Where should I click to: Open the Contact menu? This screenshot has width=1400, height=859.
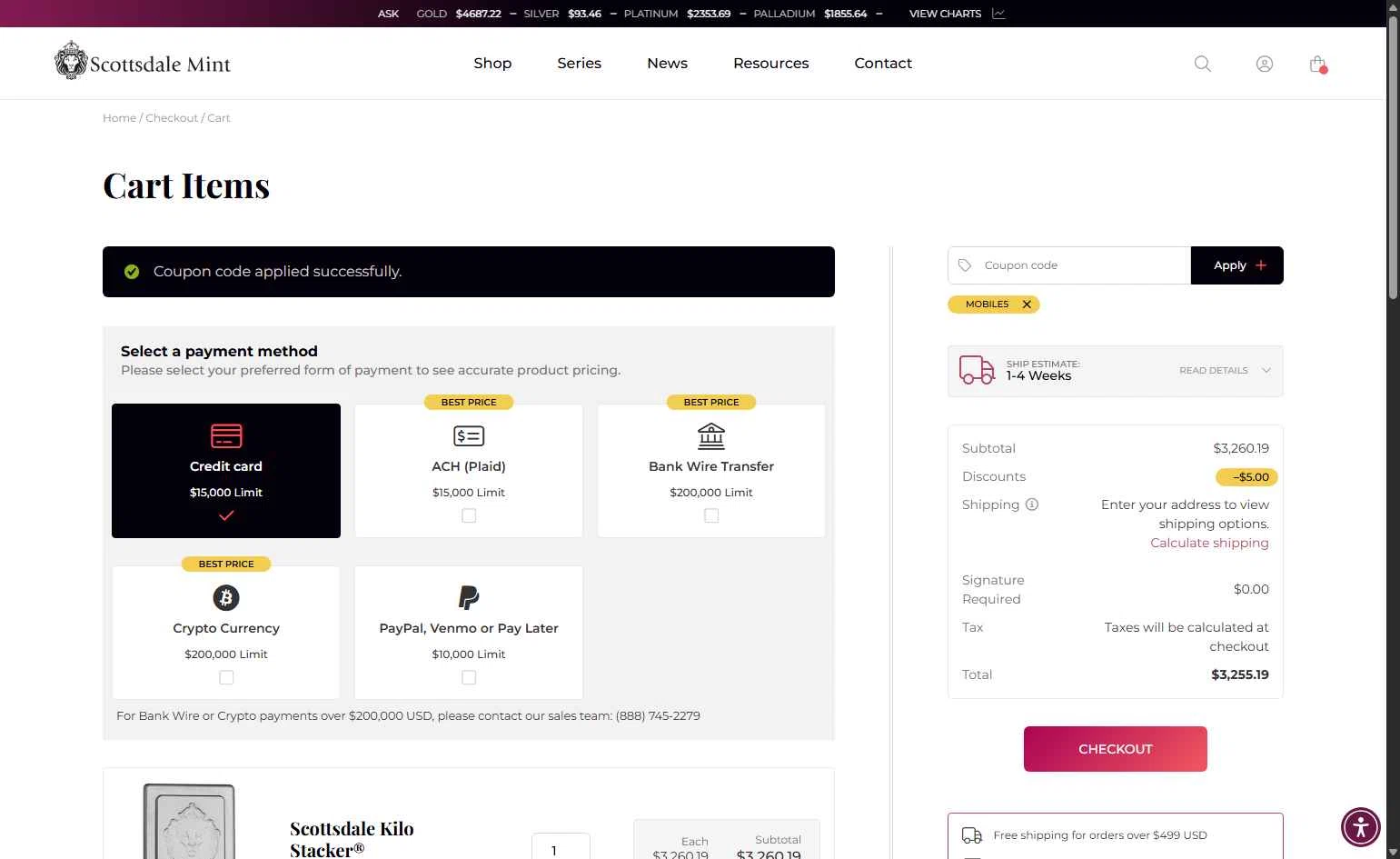883,63
